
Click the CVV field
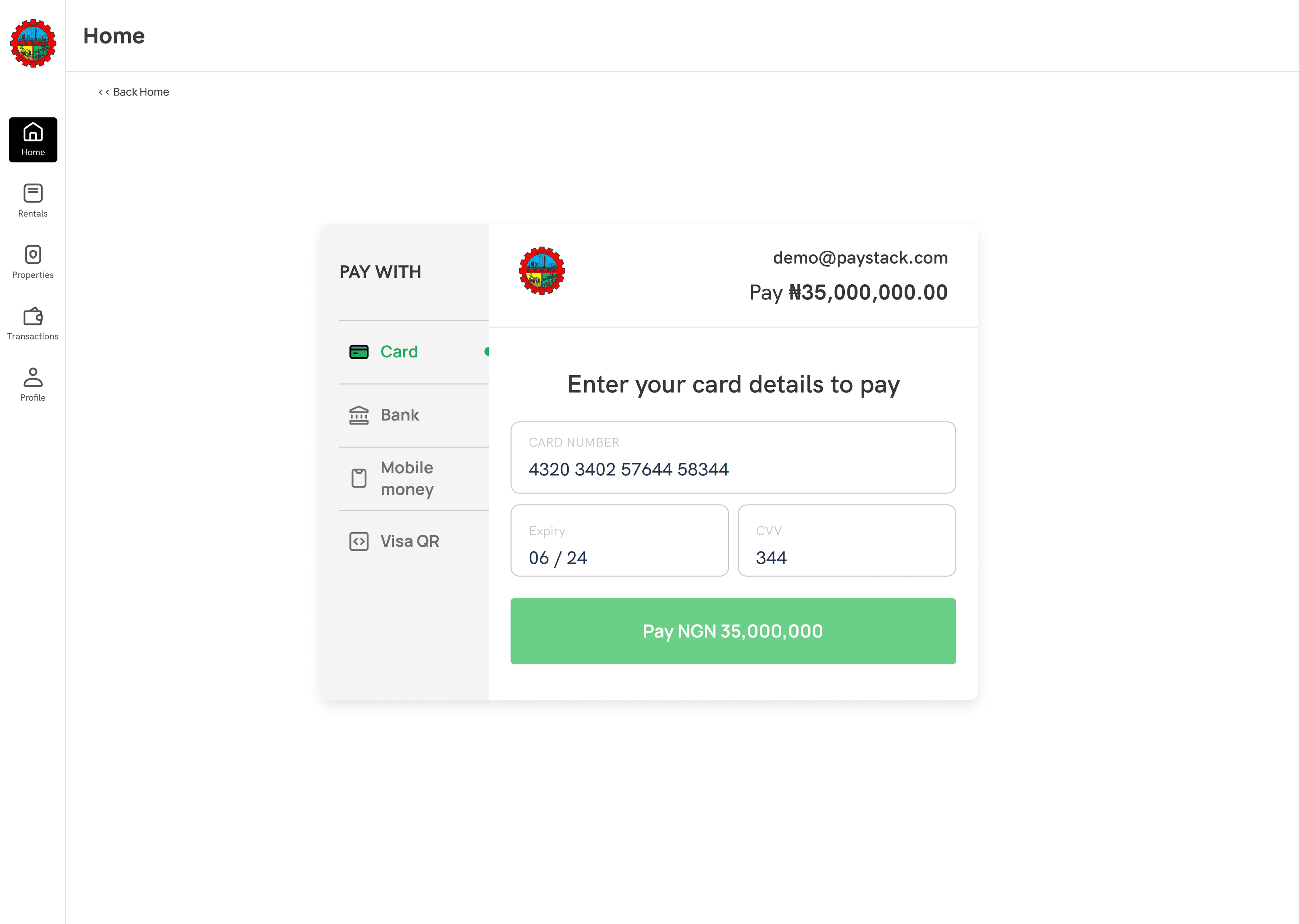pyautogui.click(x=846, y=541)
